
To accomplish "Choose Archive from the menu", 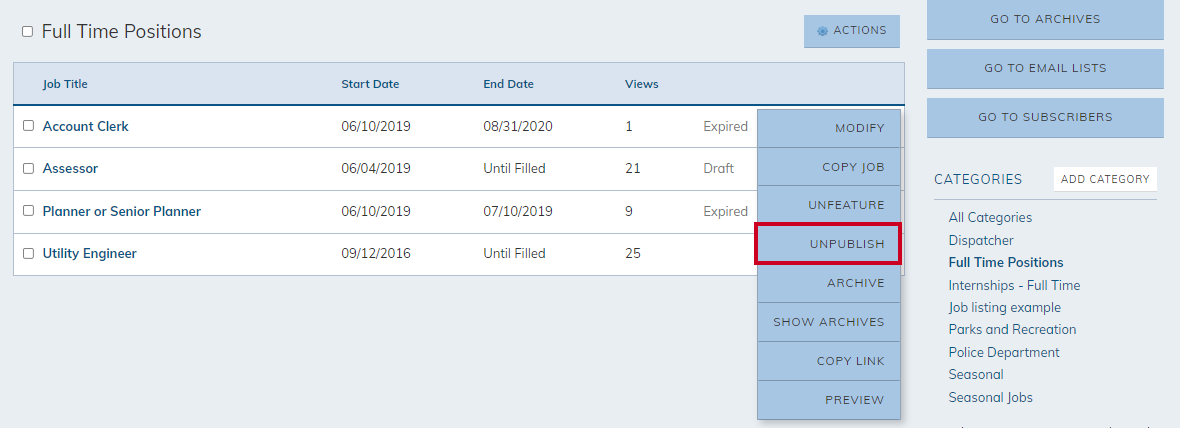I will [x=829, y=284].
